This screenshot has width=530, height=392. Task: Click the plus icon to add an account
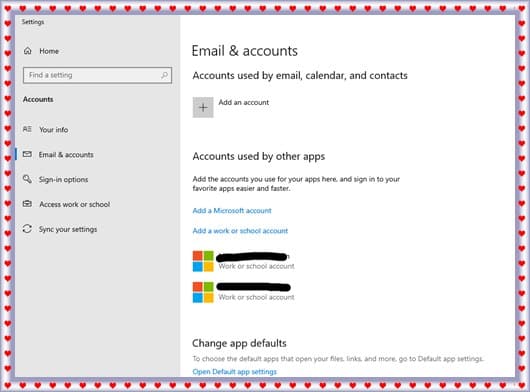pos(203,107)
